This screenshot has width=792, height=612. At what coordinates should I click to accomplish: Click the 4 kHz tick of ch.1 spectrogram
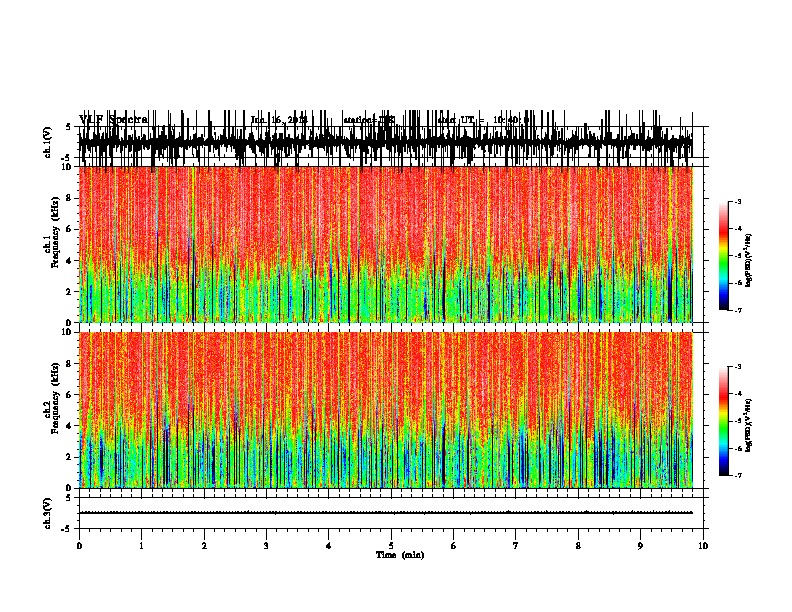(x=69, y=261)
